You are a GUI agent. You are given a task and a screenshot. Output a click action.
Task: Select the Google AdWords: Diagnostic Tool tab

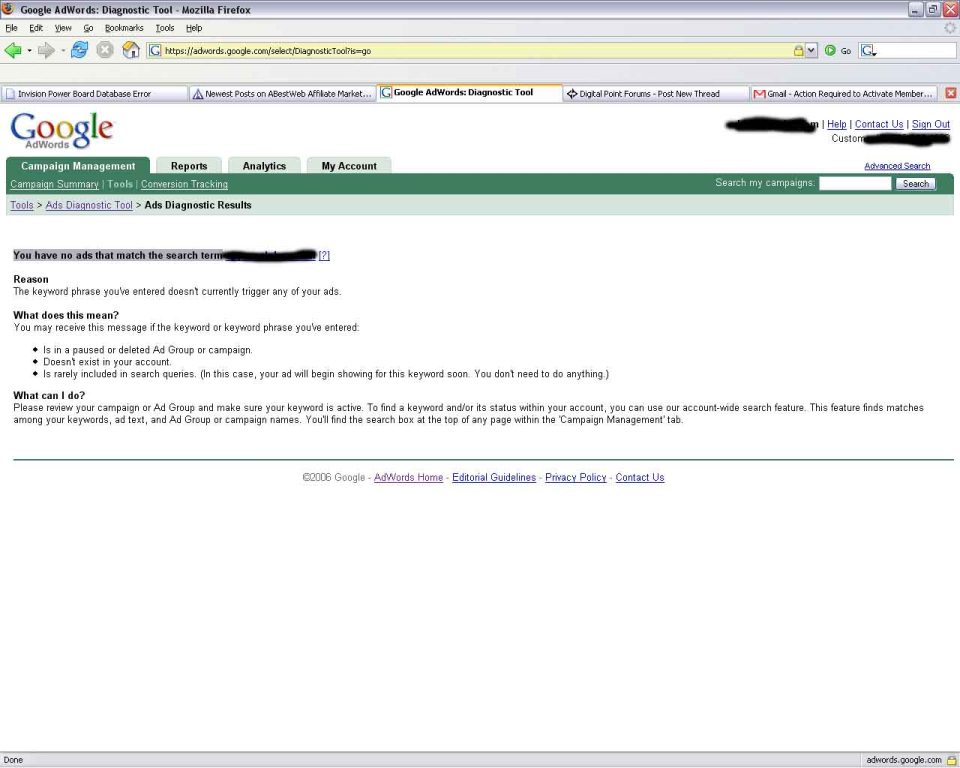point(469,92)
